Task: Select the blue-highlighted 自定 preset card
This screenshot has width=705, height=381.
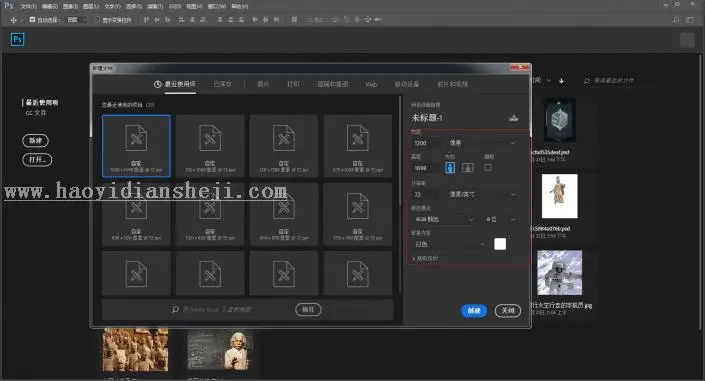Action: click(x=136, y=146)
